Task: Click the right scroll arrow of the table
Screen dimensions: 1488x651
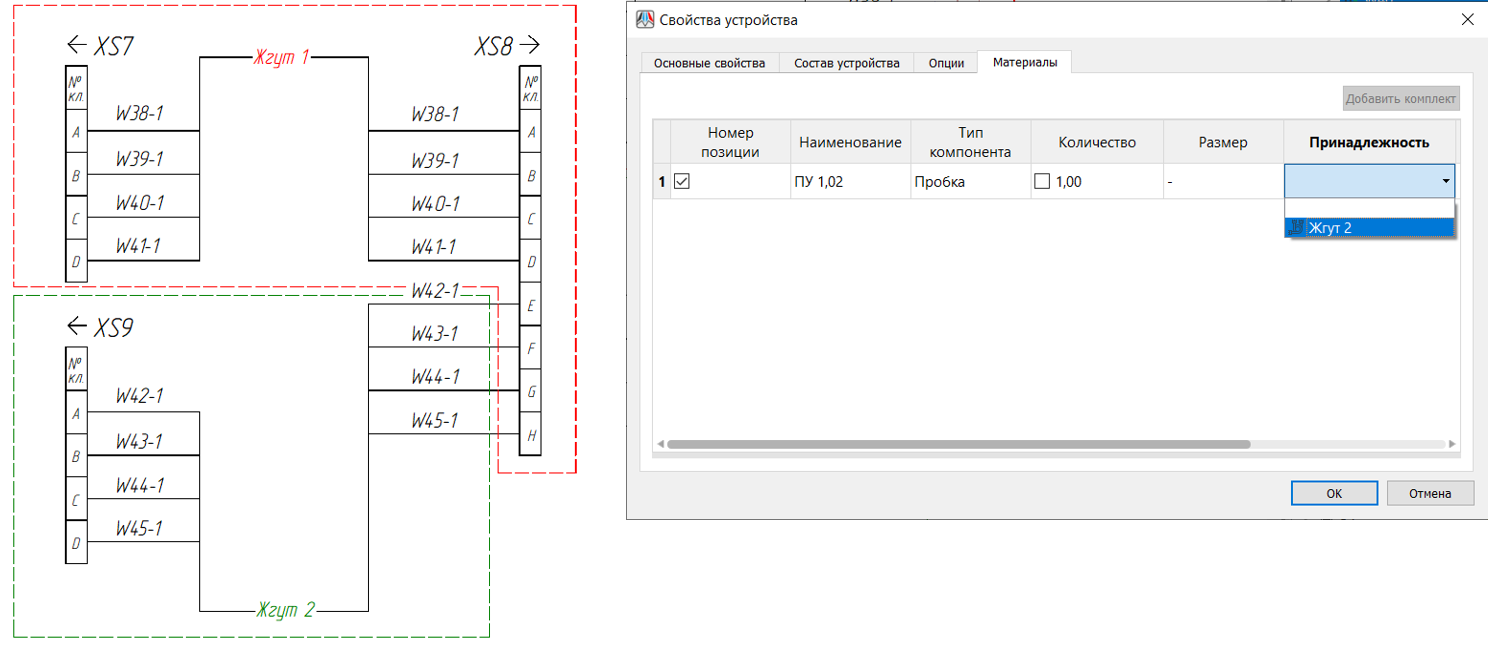Action: click(x=1452, y=444)
